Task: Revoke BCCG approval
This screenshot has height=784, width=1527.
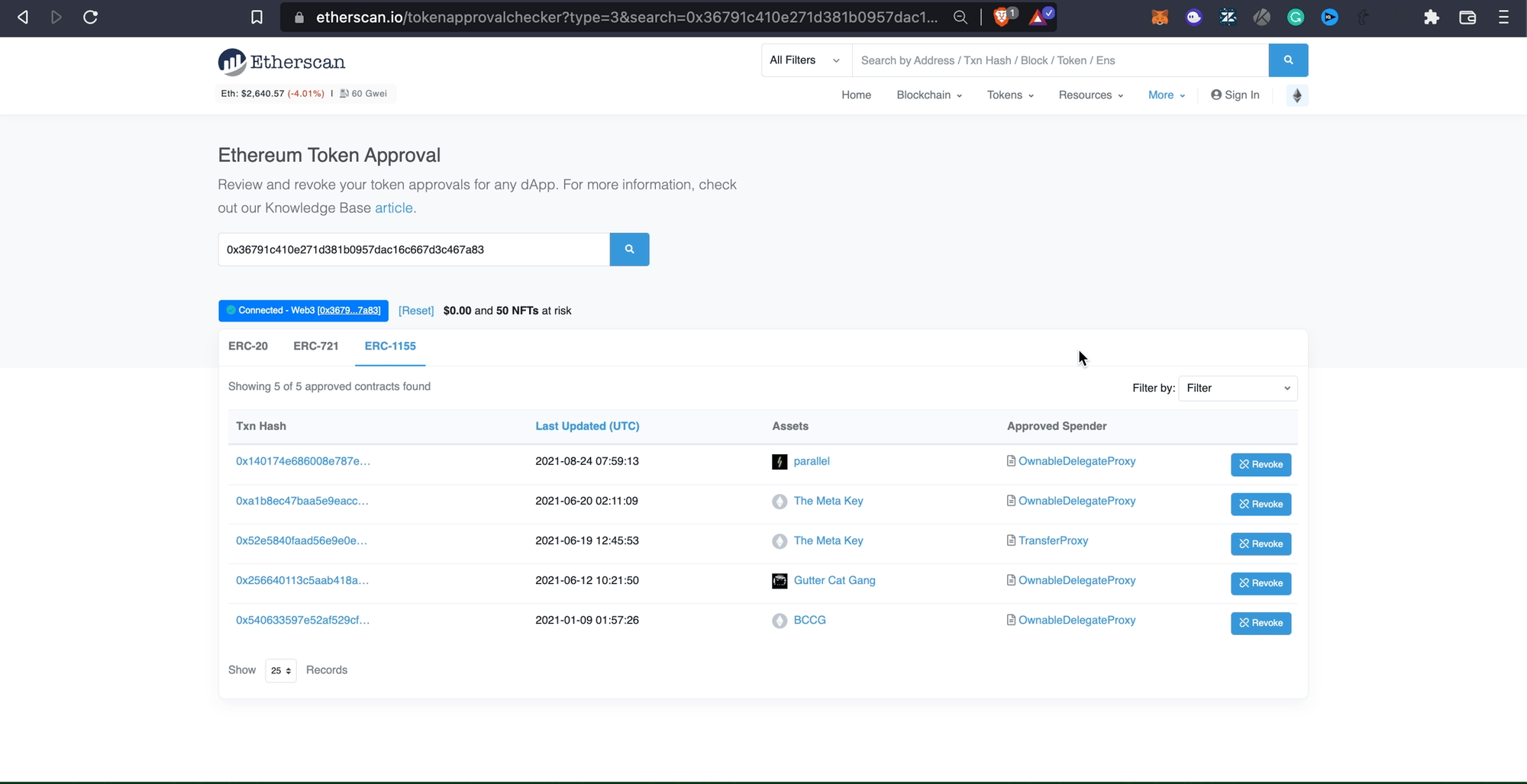Action: point(1261,623)
